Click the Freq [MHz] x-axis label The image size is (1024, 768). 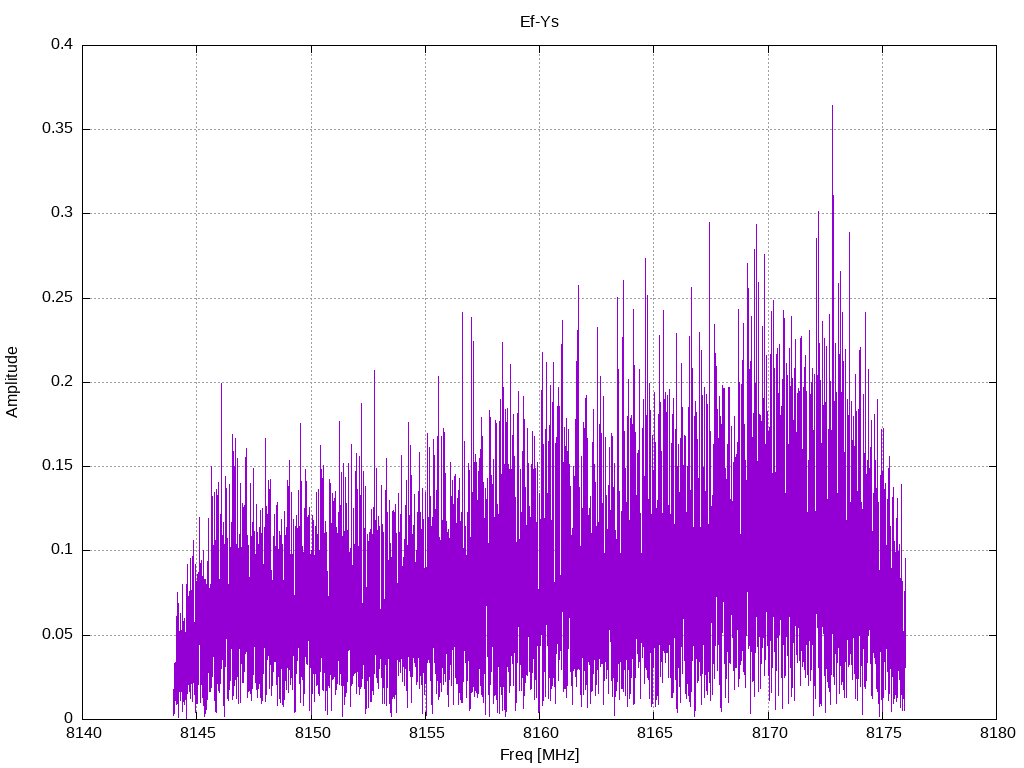click(539, 755)
